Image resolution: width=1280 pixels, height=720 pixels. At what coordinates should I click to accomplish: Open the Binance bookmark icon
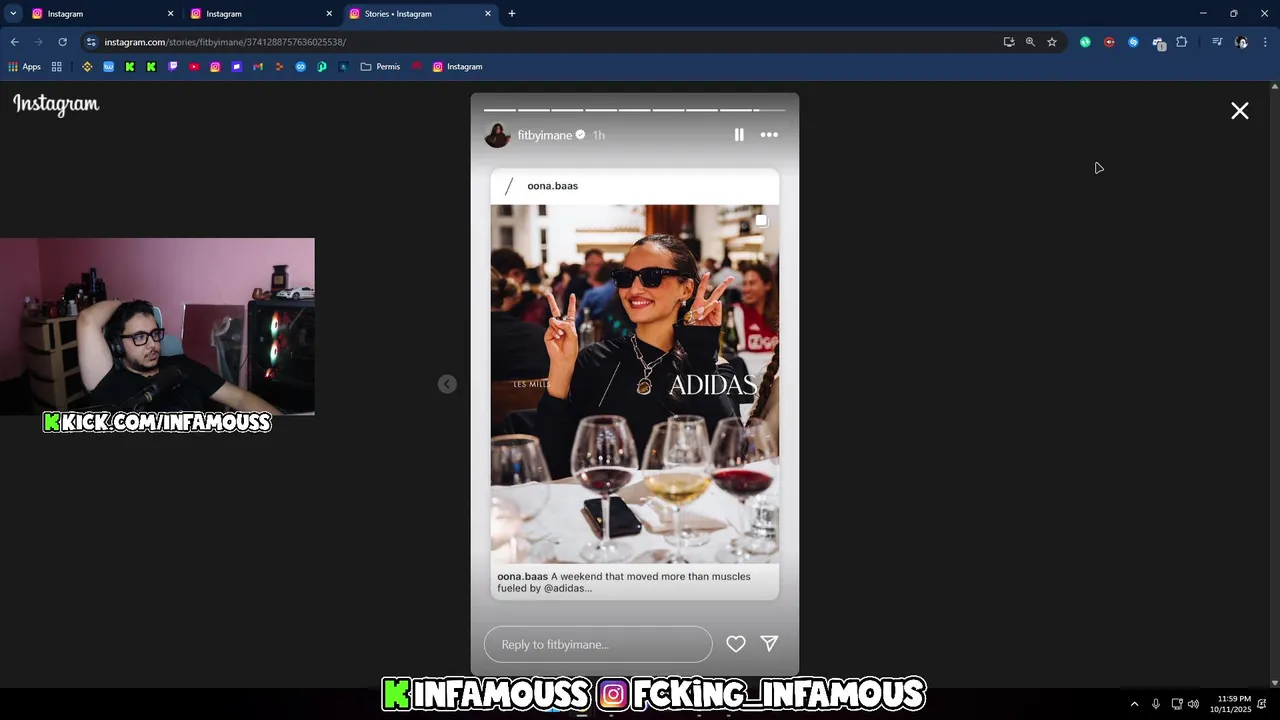pyautogui.click(x=87, y=67)
